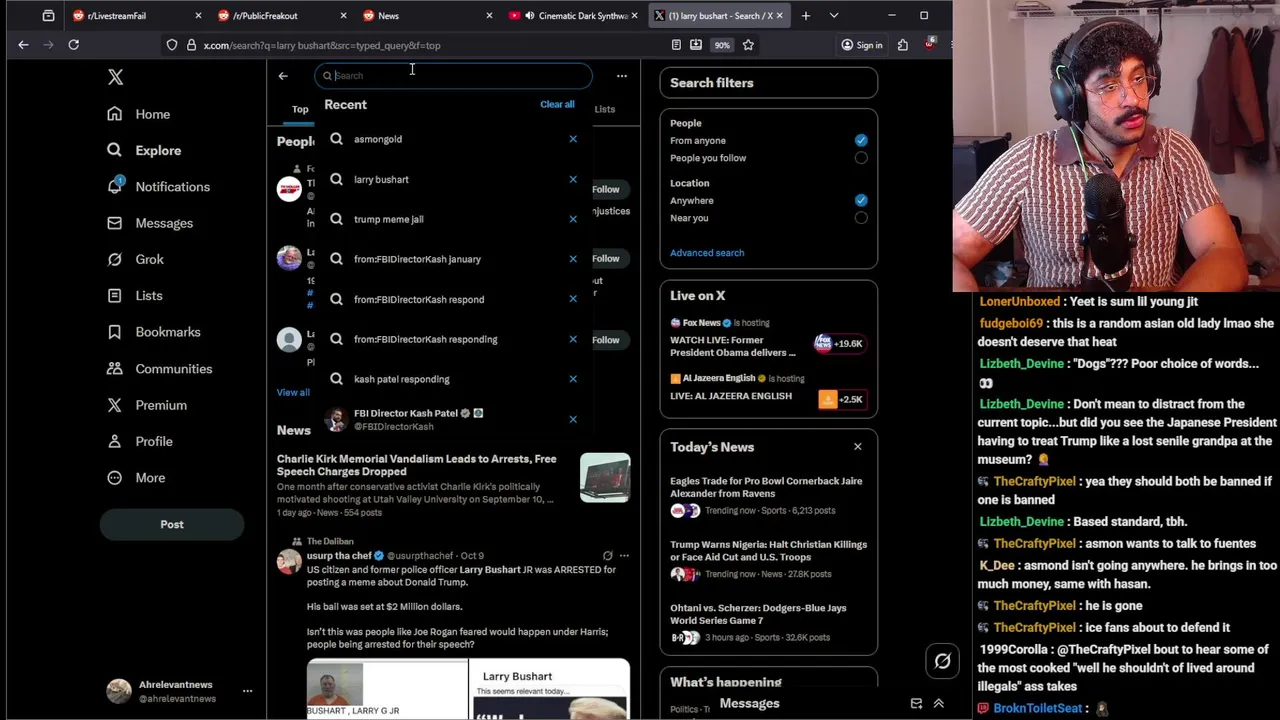Screen dimensions: 1280x720
Task: Click the browser address bar URL
Action: (x=321, y=45)
